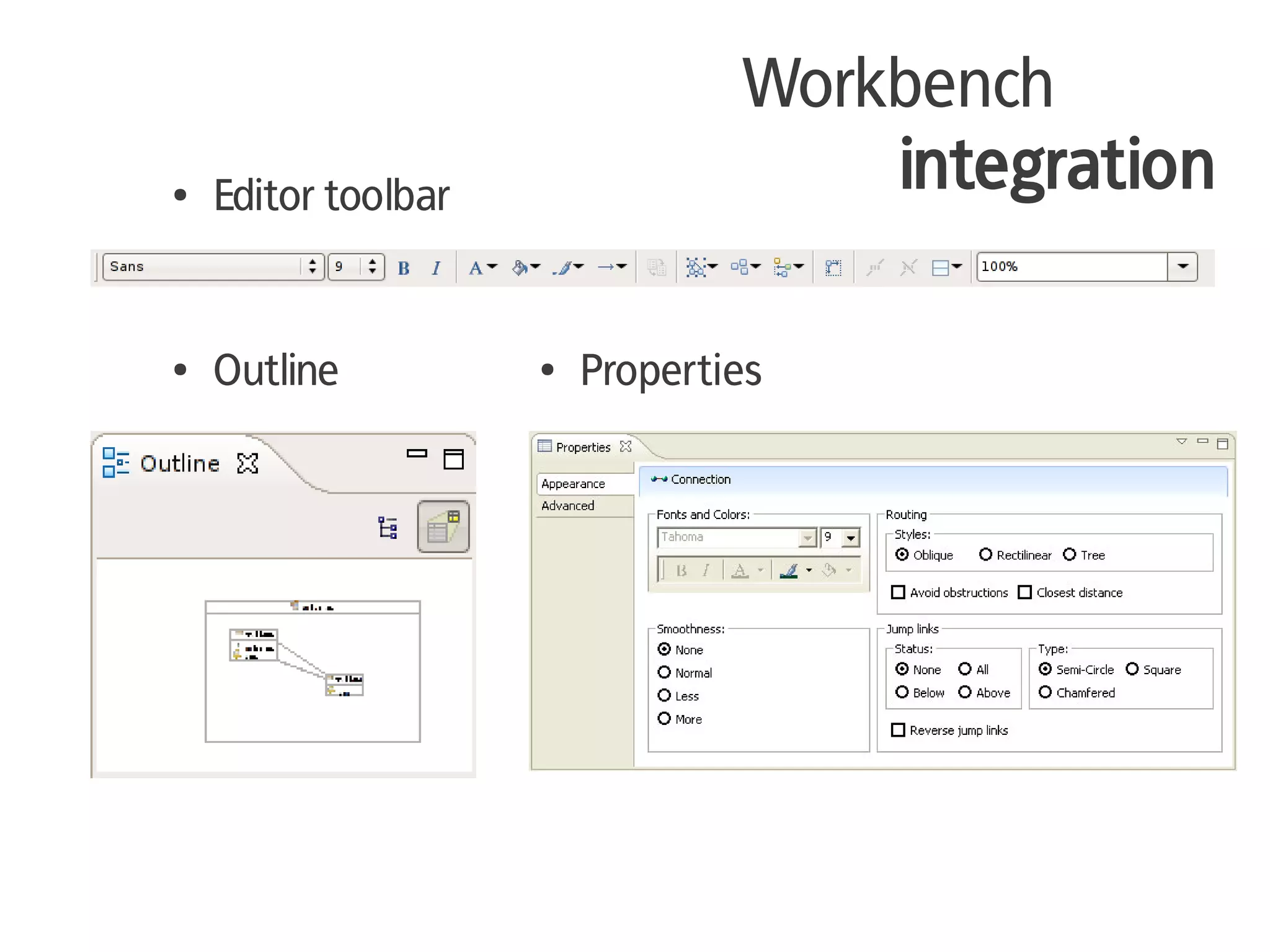Screen dimensions: 1270x952
Task: Open the Tahoma font dropdown in Properties
Action: click(807, 538)
